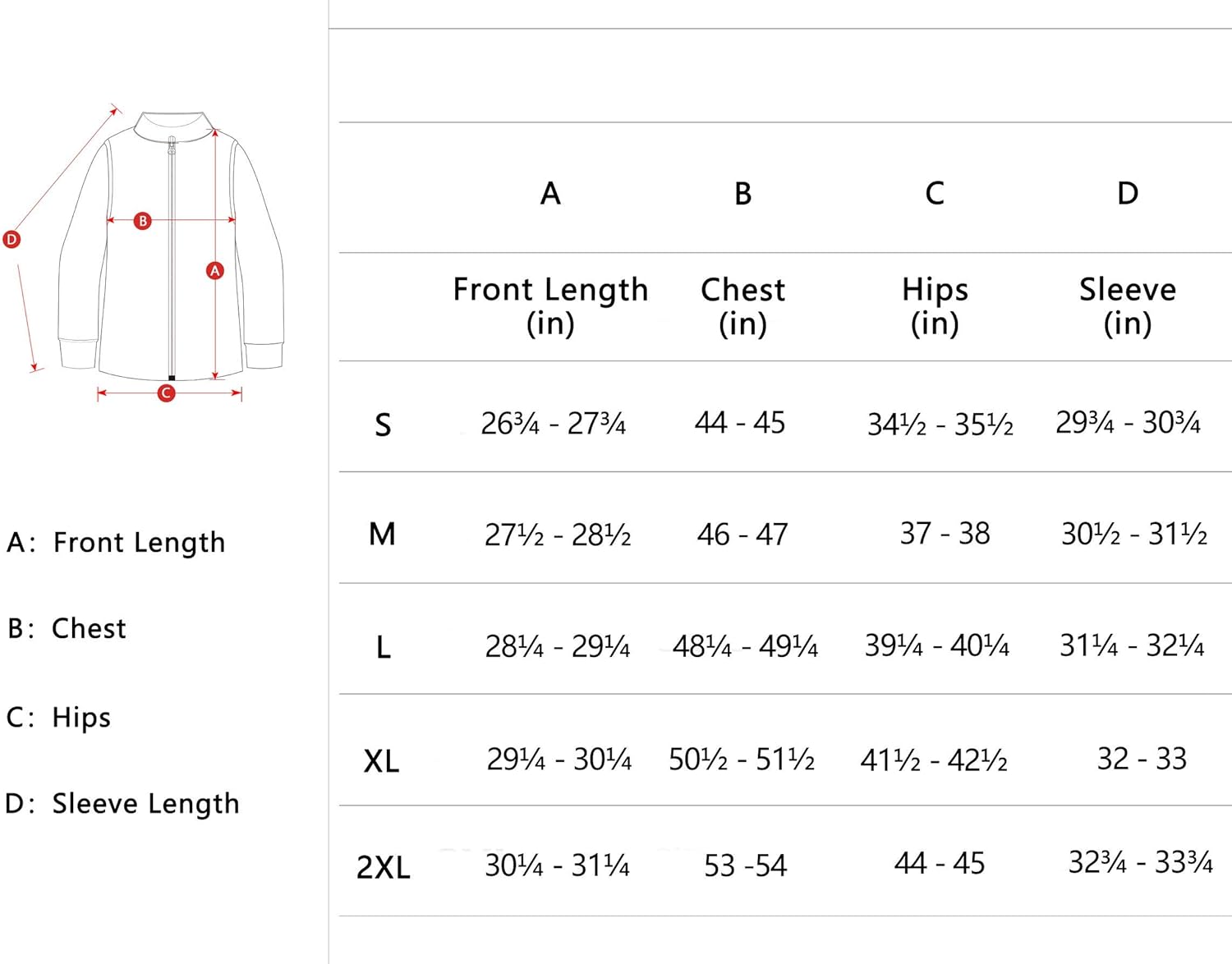This screenshot has width=1232, height=964.
Task: Select the size XL row label
Action: pos(382,761)
